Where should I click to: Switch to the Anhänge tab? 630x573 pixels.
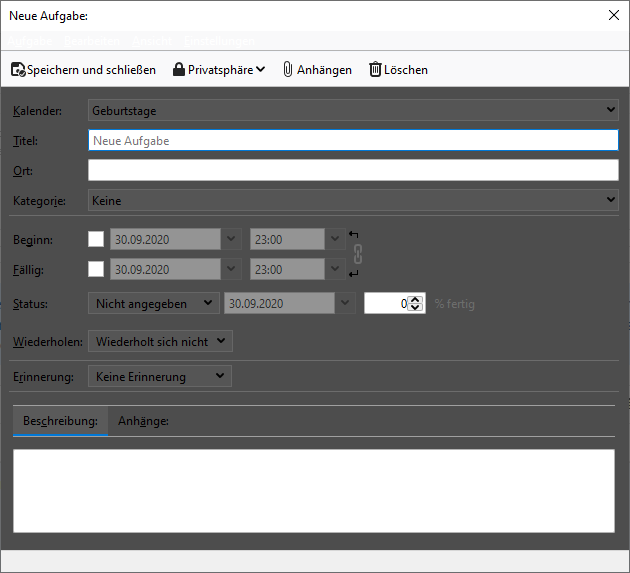[143, 421]
